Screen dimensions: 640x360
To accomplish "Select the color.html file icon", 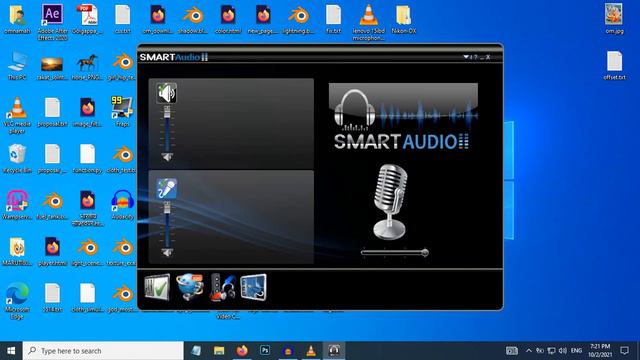I will click(228, 19).
